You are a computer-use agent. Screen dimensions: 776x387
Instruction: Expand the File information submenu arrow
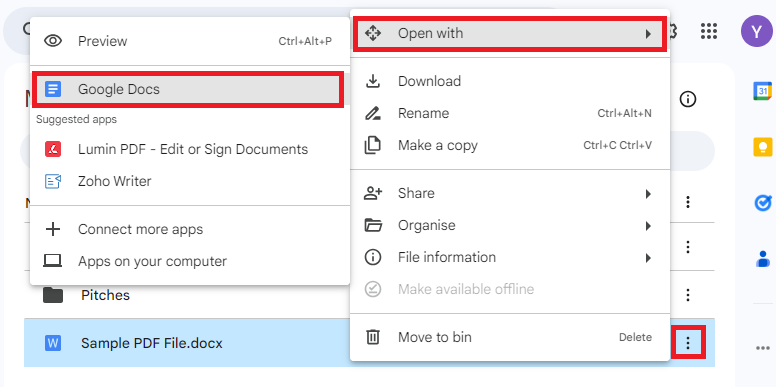pyautogui.click(x=648, y=258)
